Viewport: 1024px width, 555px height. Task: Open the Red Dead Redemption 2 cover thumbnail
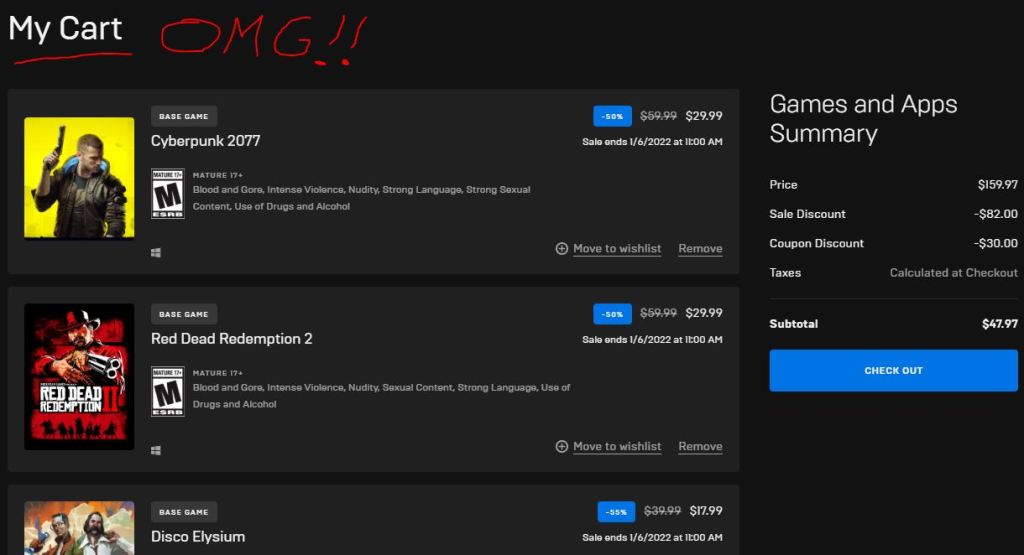click(79, 376)
